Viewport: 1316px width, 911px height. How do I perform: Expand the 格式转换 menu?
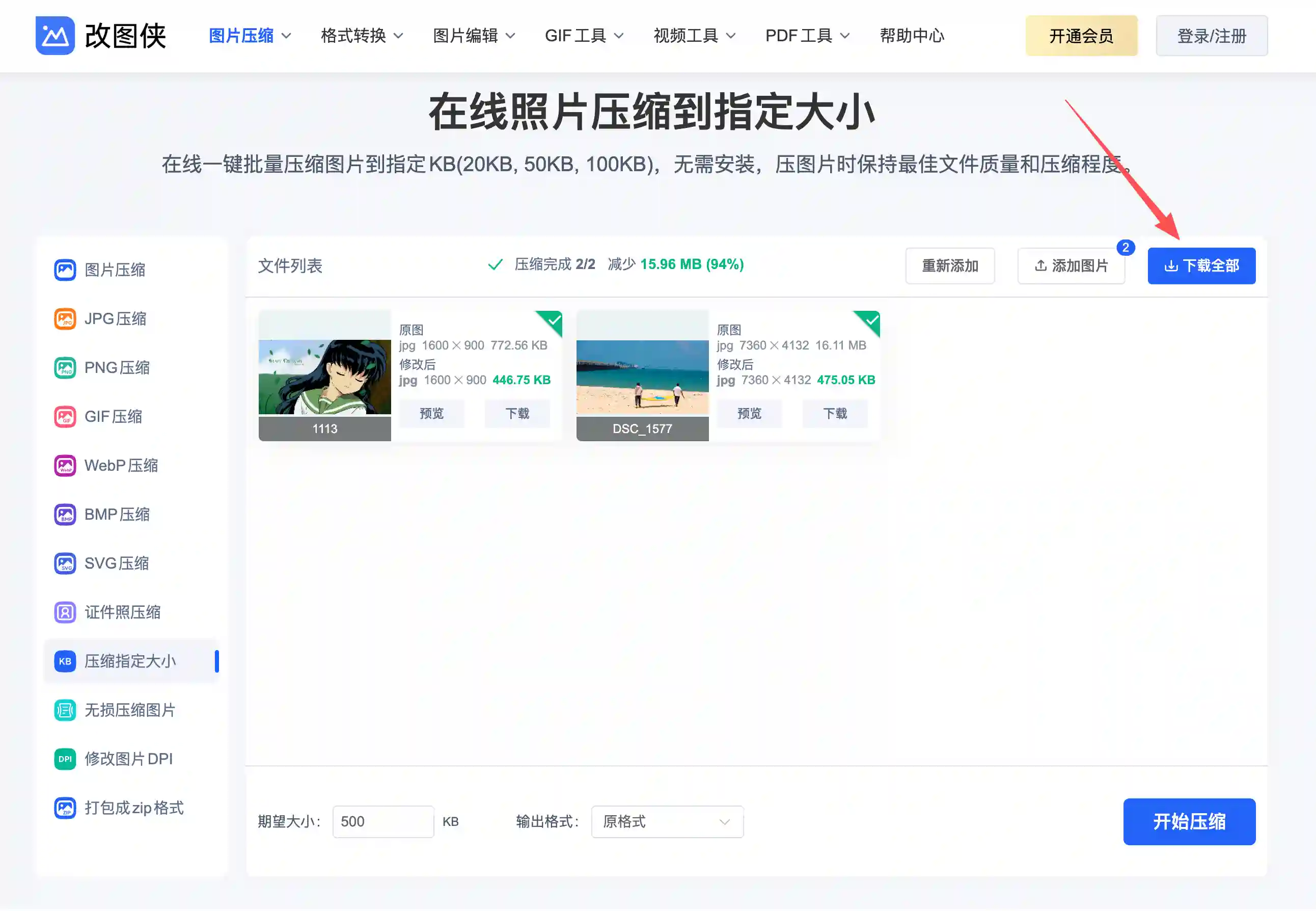[x=354, y=35]
